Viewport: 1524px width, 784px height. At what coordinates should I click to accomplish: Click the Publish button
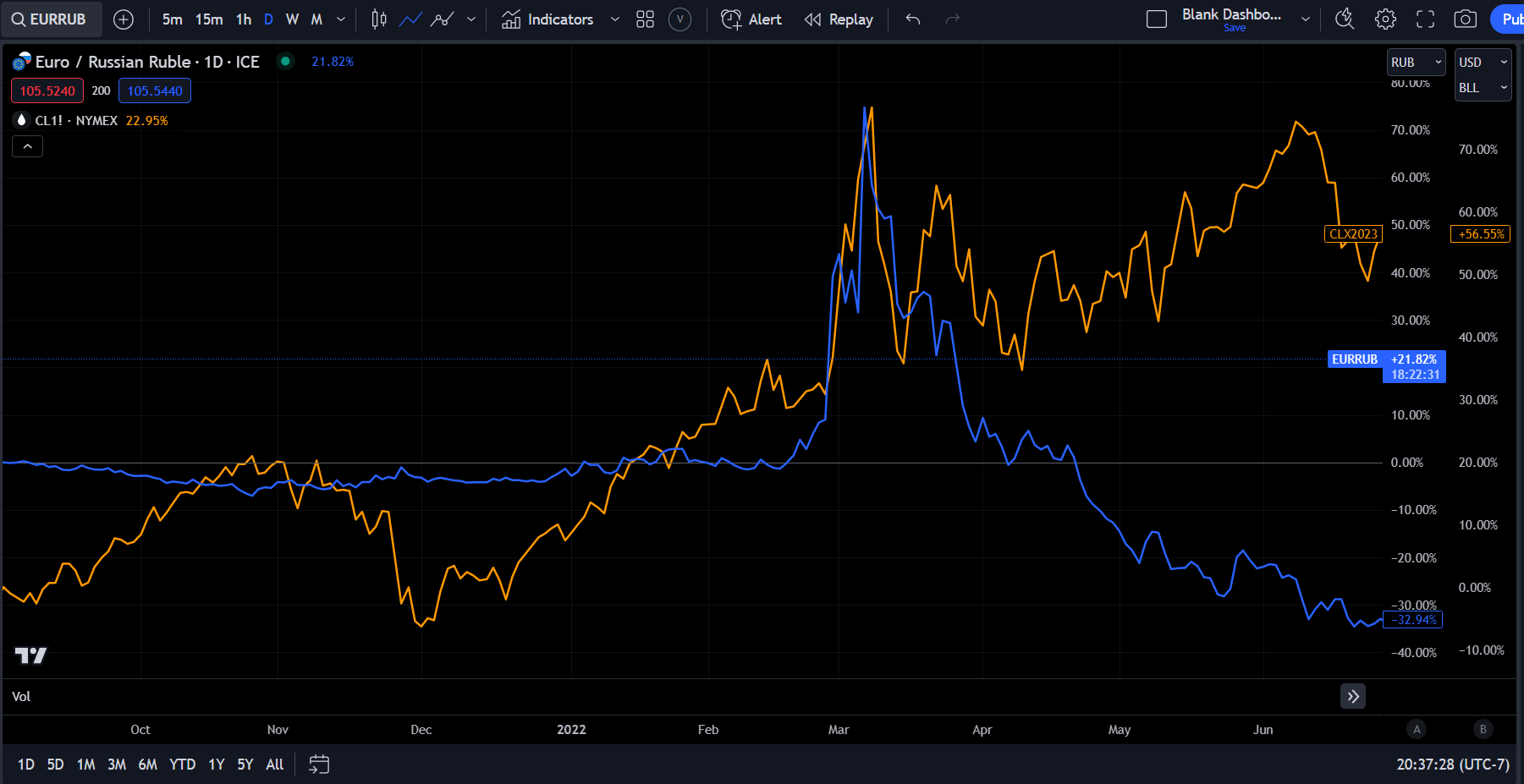coord(1511,19)
